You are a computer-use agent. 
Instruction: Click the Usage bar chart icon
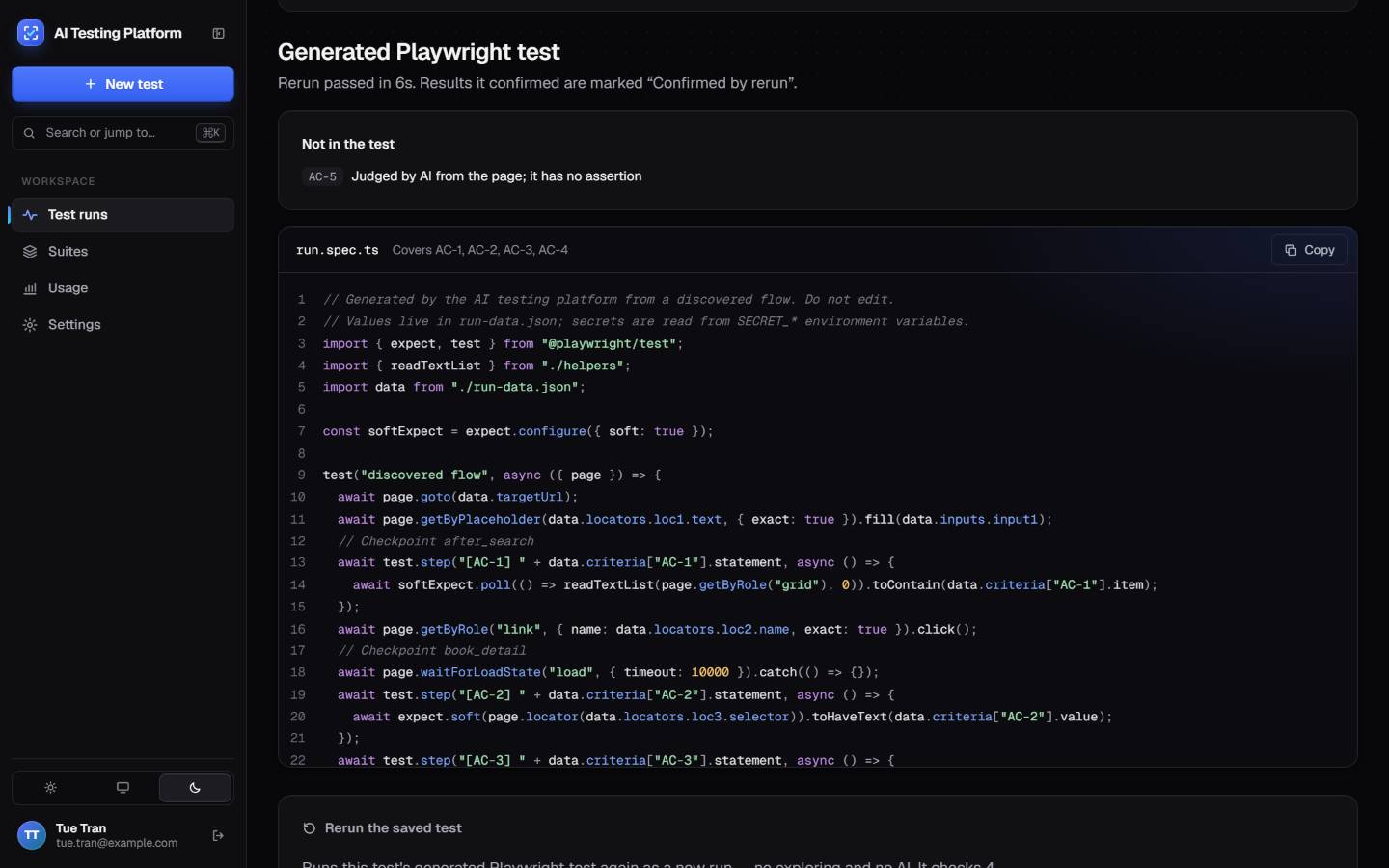click(30, 288)
